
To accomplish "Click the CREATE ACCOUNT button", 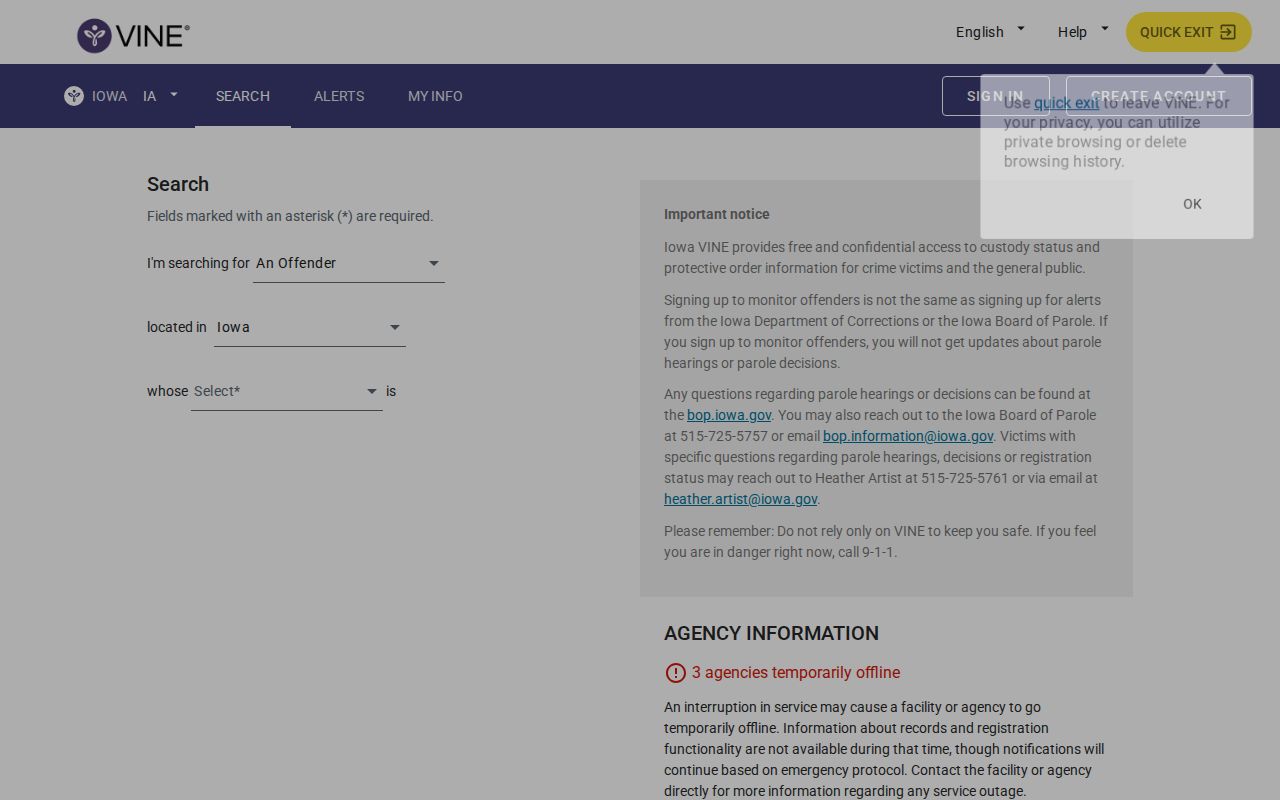I will [1158, 96].
